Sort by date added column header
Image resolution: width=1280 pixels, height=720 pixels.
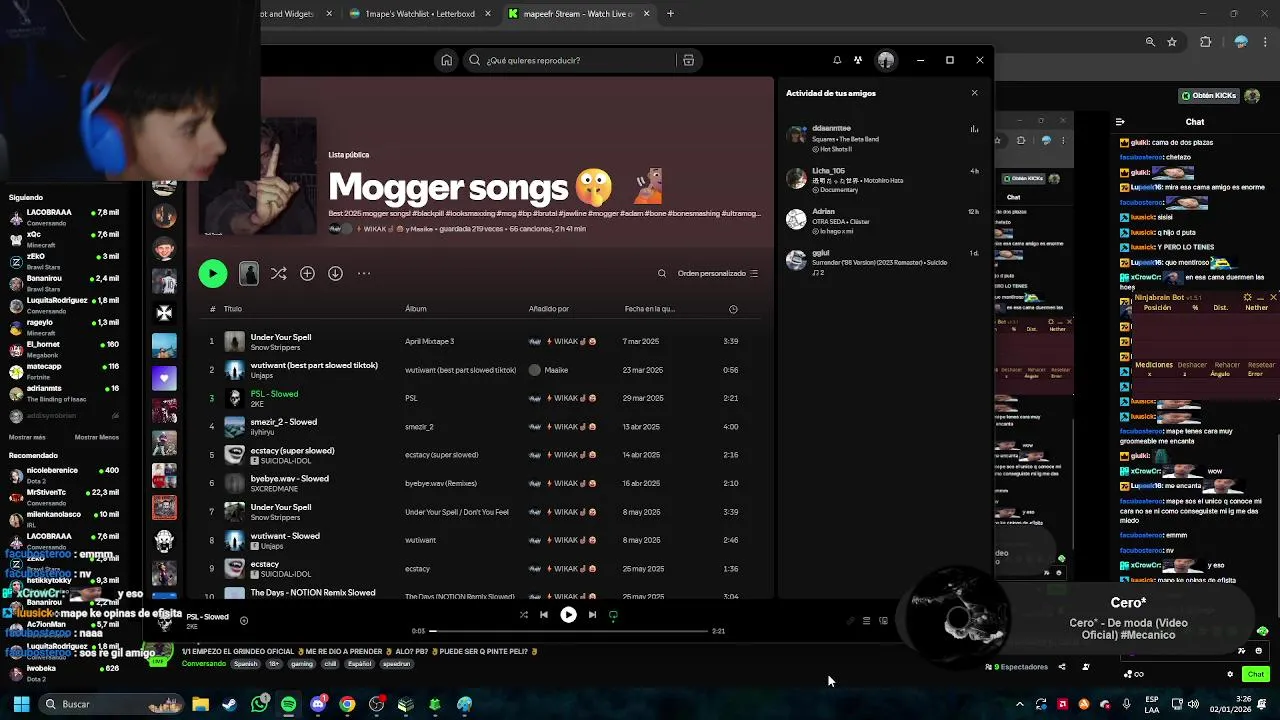coord(650,309)
